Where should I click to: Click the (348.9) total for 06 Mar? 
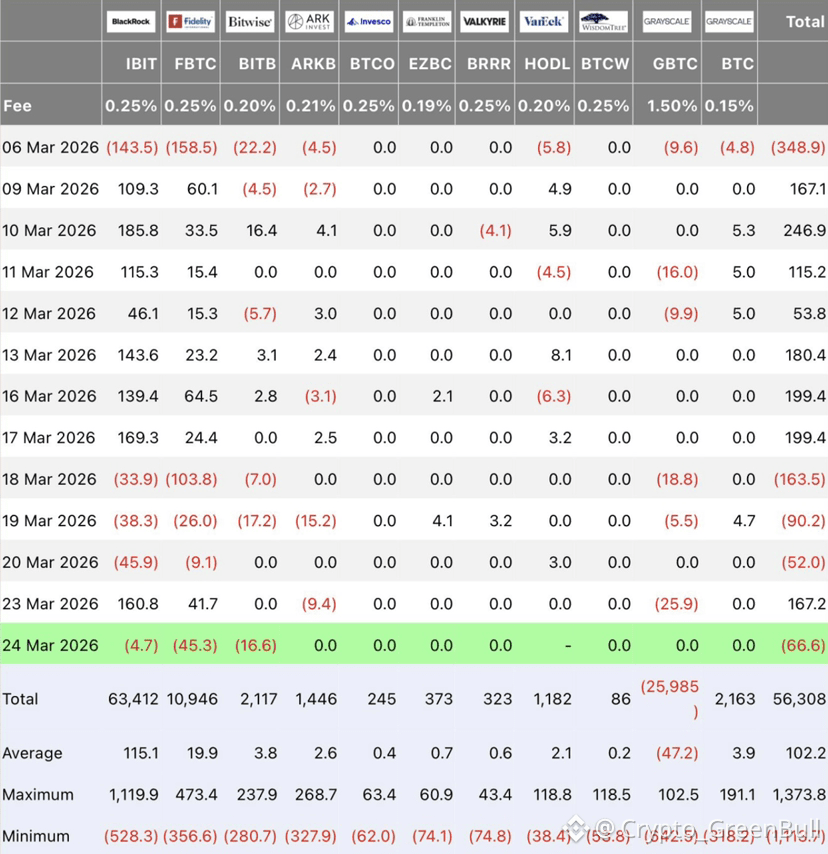[798, 148]
